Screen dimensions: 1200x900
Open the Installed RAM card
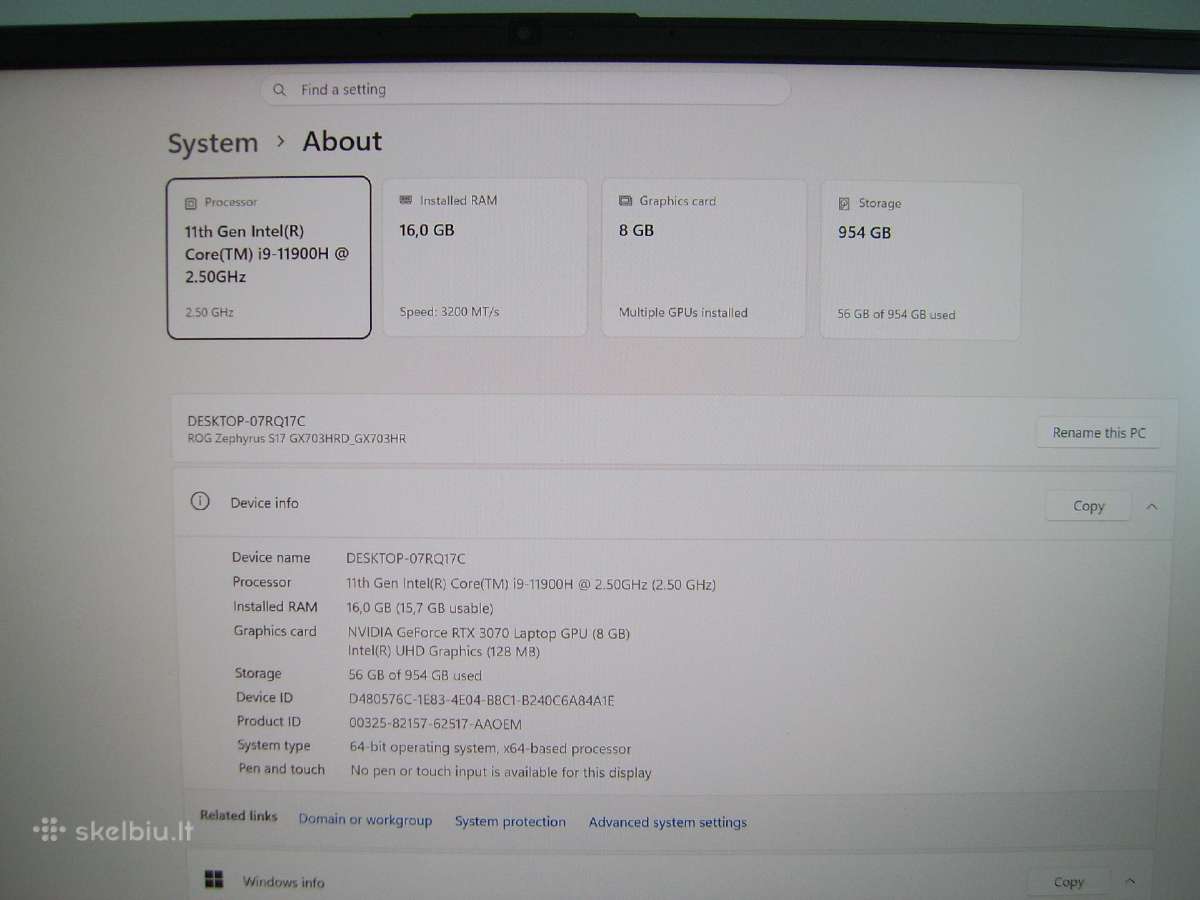click(x=485, y=258)
